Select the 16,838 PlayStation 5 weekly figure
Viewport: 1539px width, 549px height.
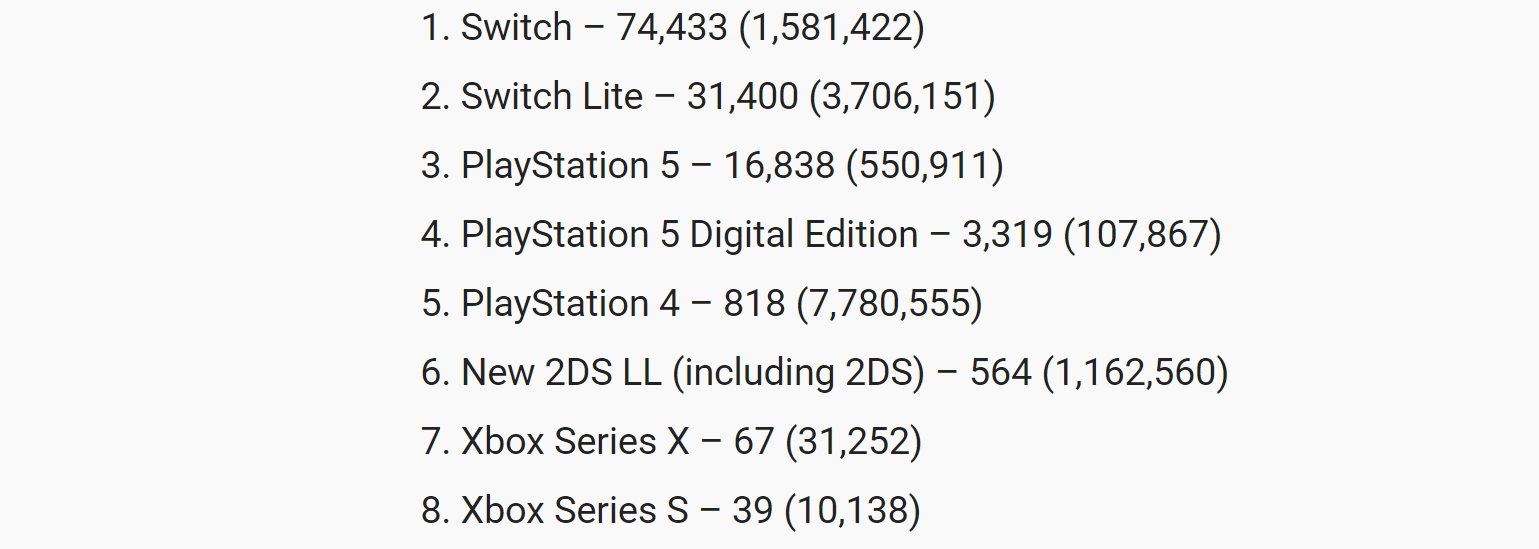point(779,166)
